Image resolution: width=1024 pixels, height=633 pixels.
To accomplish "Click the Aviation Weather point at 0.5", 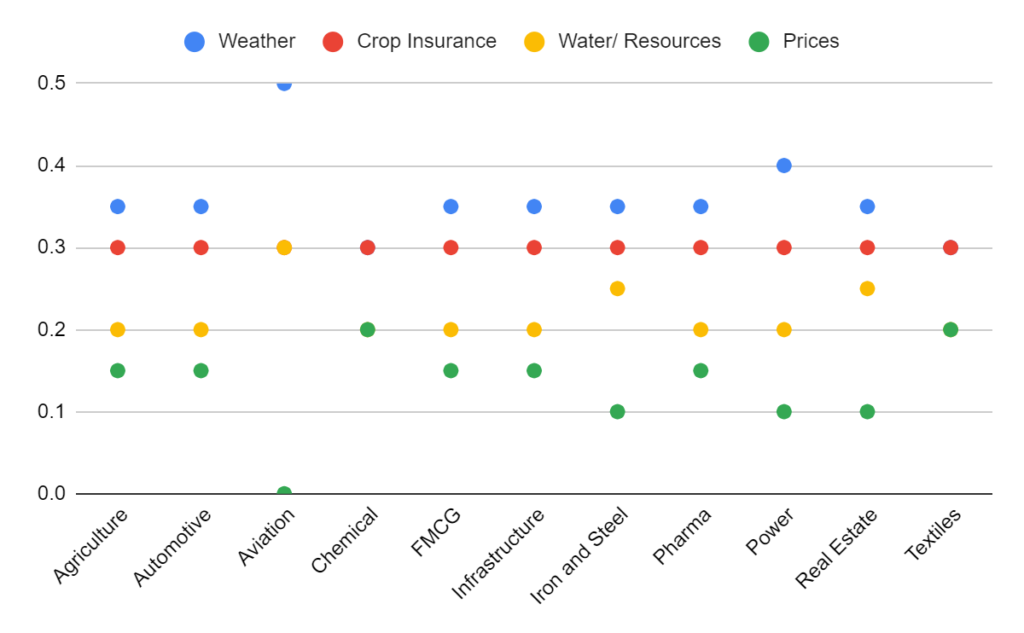I will click(284, 83).
